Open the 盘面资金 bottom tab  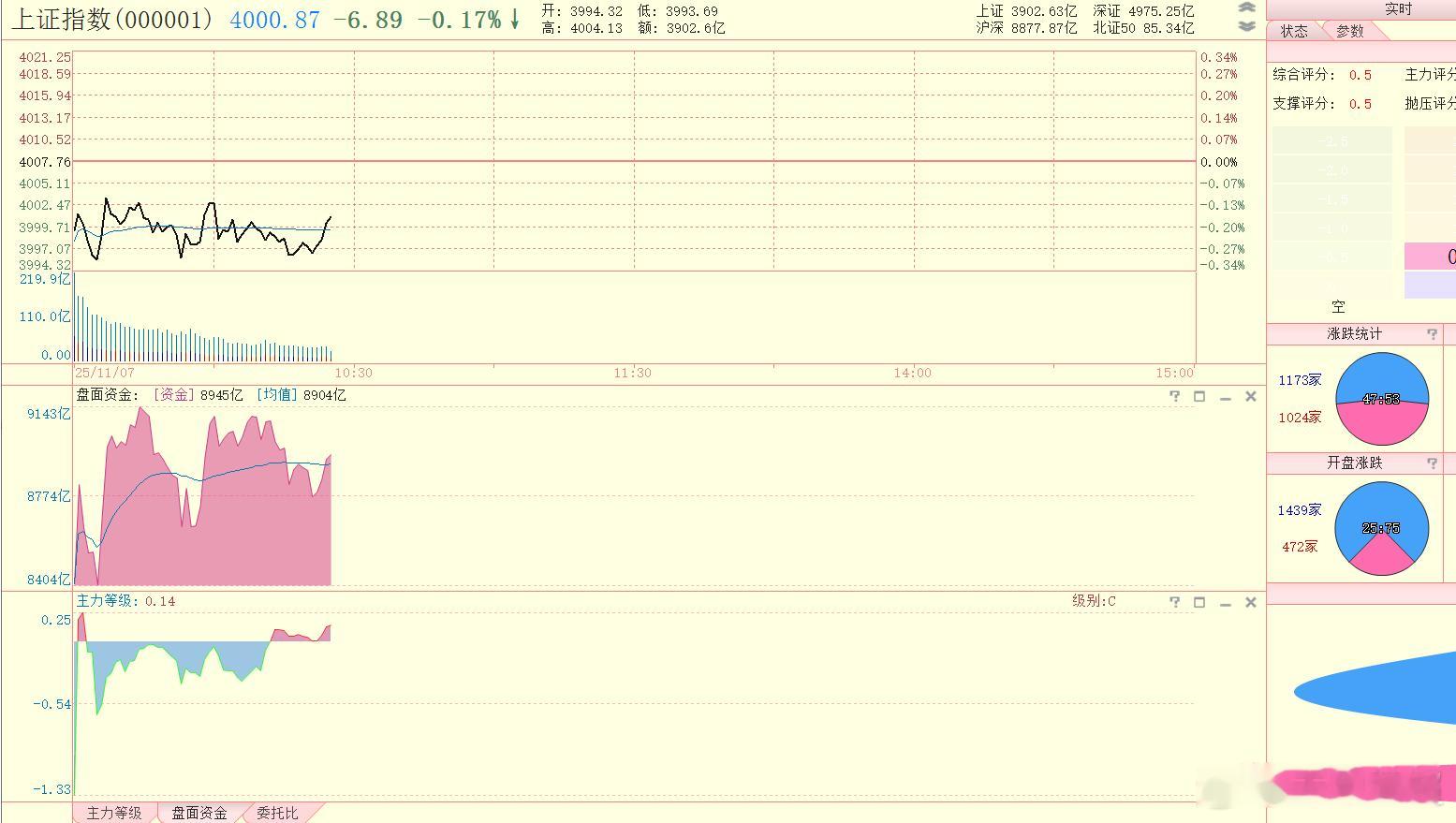pyautogui.click(x=199, y=813)
